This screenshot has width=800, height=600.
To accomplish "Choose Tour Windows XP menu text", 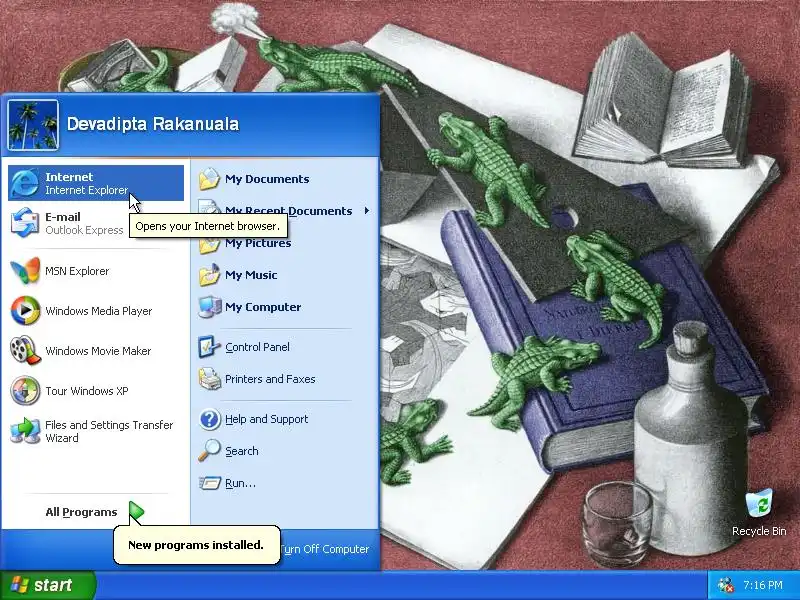I will (87, 391).
